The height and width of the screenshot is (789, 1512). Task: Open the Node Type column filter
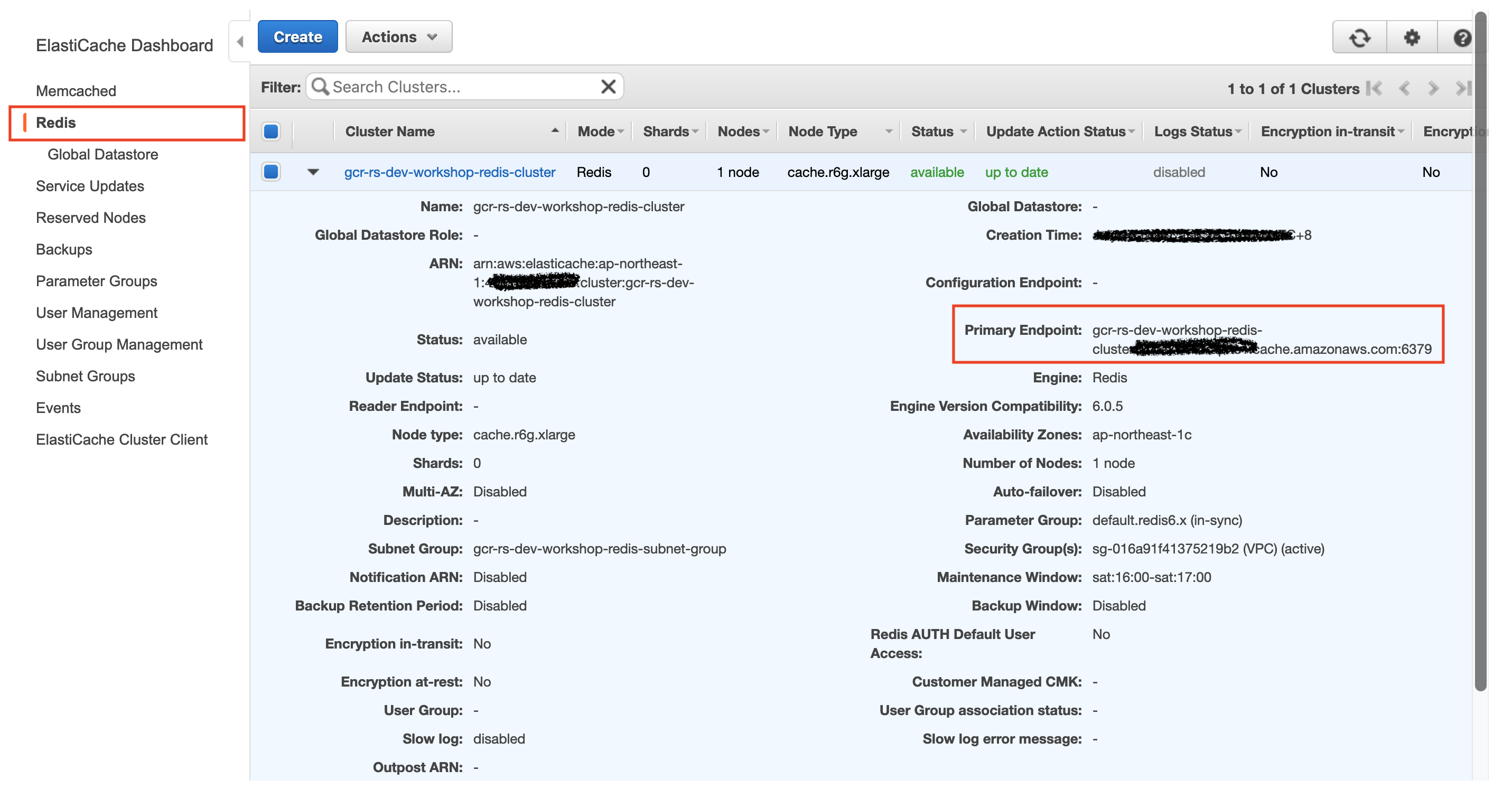tap(889, 131)
